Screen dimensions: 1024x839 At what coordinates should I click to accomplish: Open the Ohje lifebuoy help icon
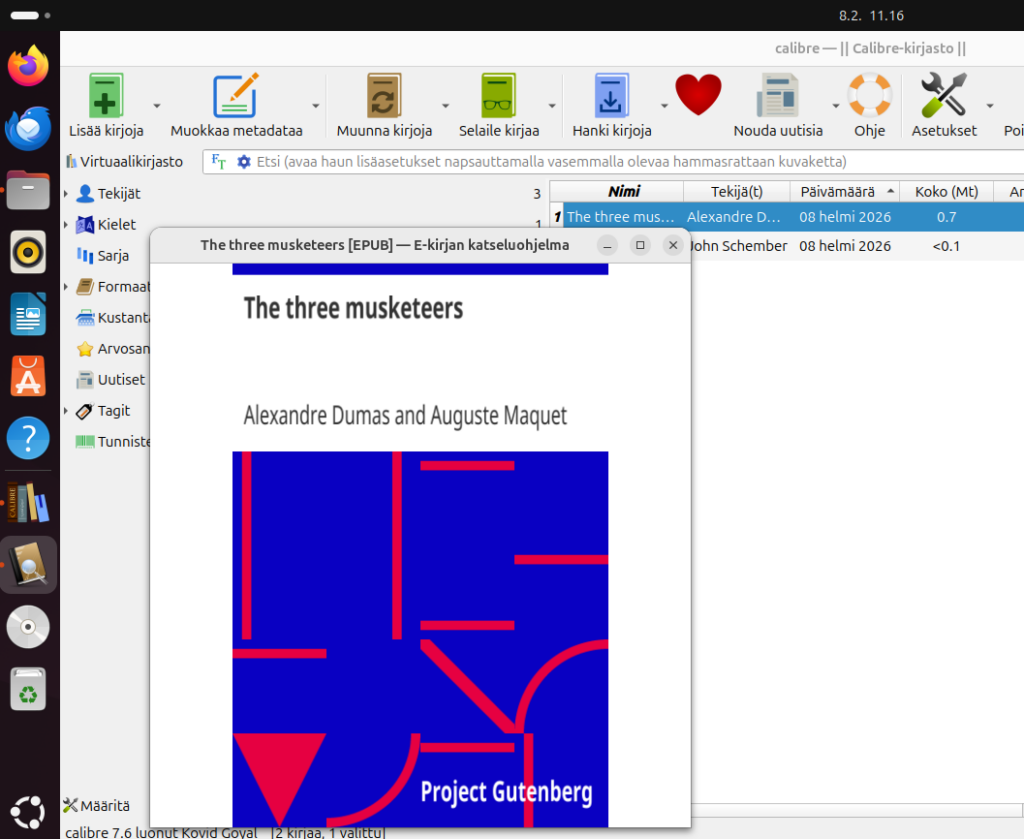click(869, 97)
